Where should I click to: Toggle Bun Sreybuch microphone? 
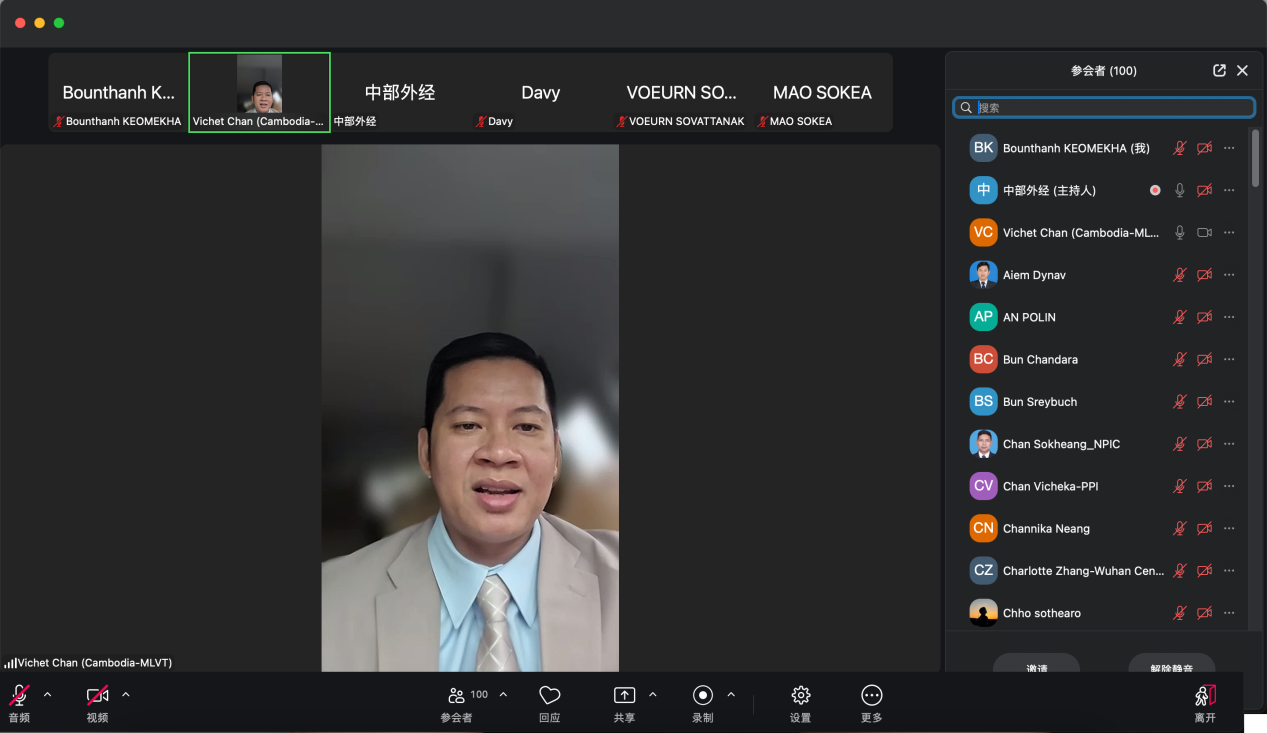[x=1180, y=402]
